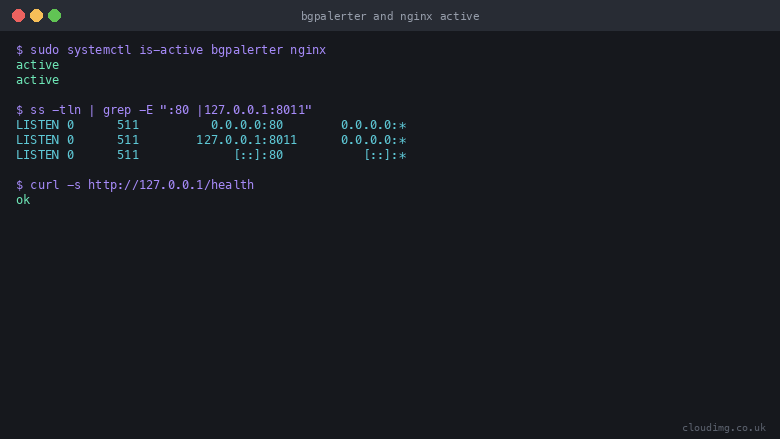This screenshot has height=439, width=780.
Task: Click '0.0.0.0:*' in the 127.0.0.1:8011 row
Action: click(374, 140)
